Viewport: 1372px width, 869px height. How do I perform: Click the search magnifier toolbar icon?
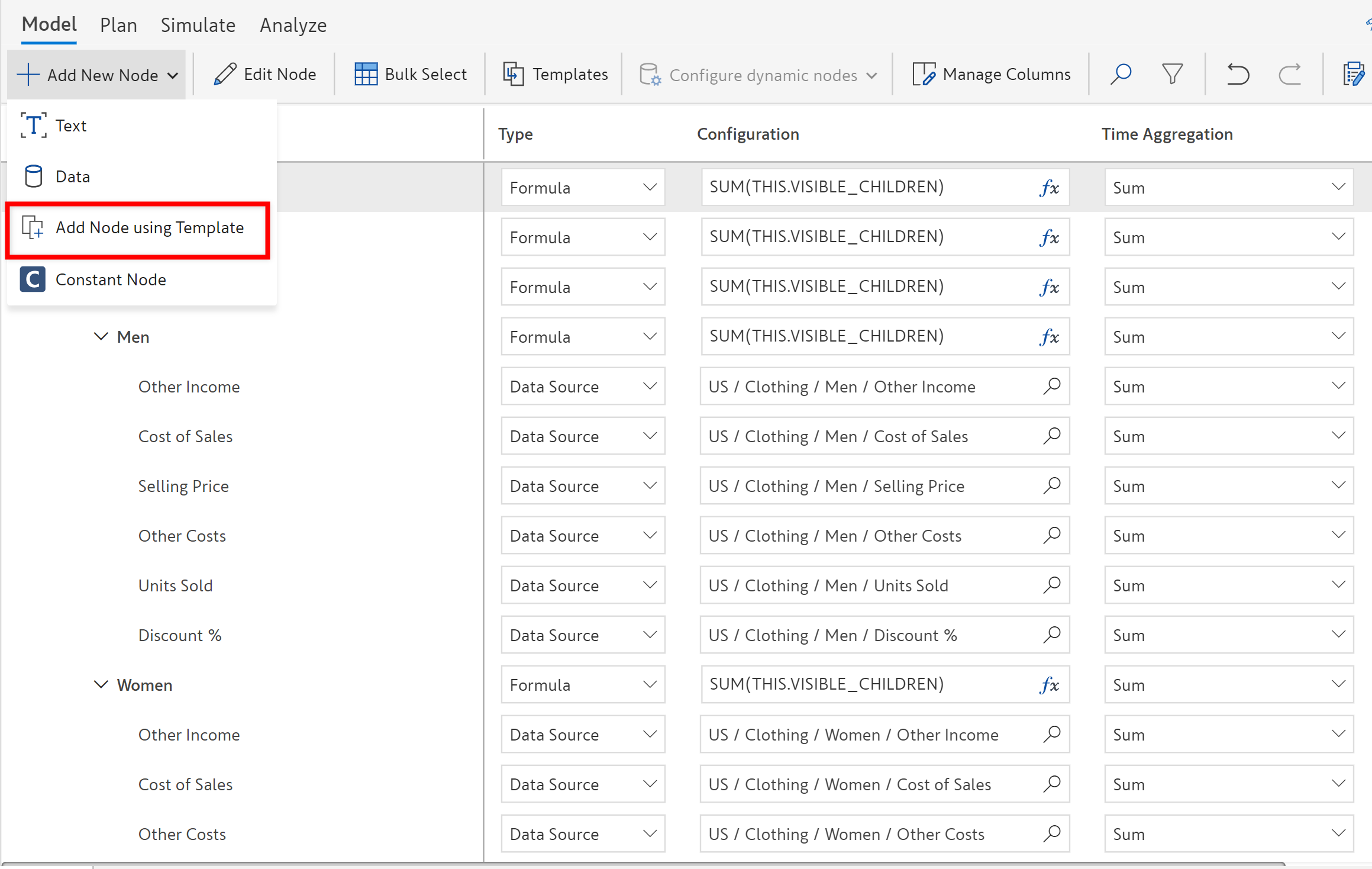point(1121,74)
